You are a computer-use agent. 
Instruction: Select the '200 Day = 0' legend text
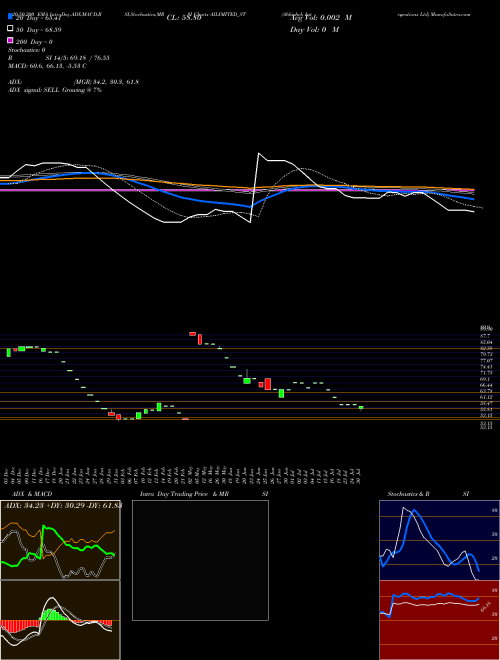34,42
